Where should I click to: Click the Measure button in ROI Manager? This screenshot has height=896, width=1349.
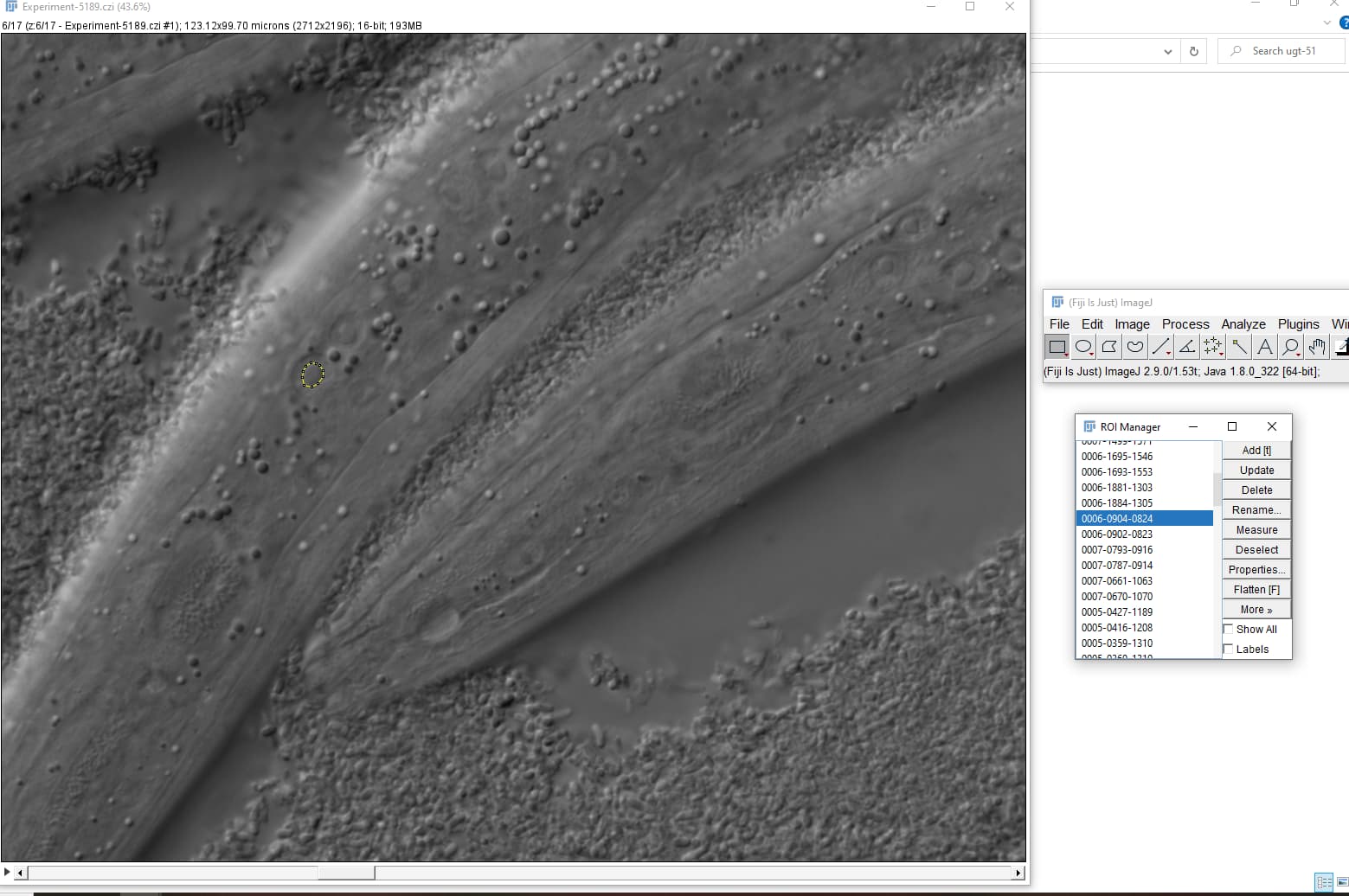(1256, 528)
